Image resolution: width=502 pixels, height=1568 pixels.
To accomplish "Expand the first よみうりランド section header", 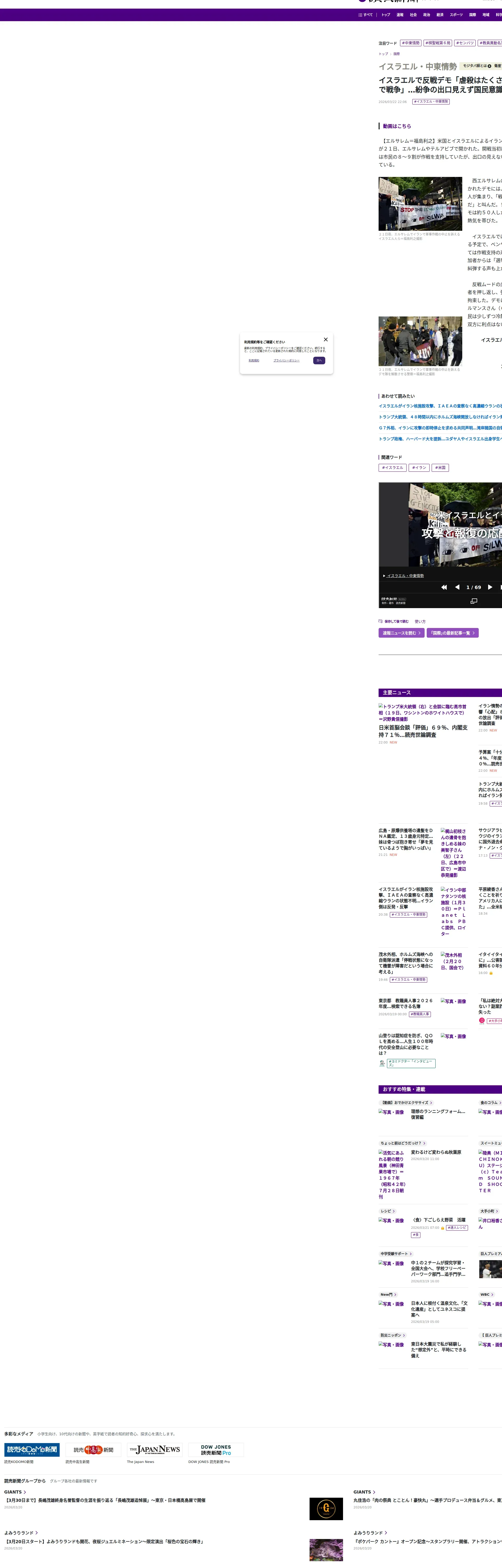I will pos(21,1533).
